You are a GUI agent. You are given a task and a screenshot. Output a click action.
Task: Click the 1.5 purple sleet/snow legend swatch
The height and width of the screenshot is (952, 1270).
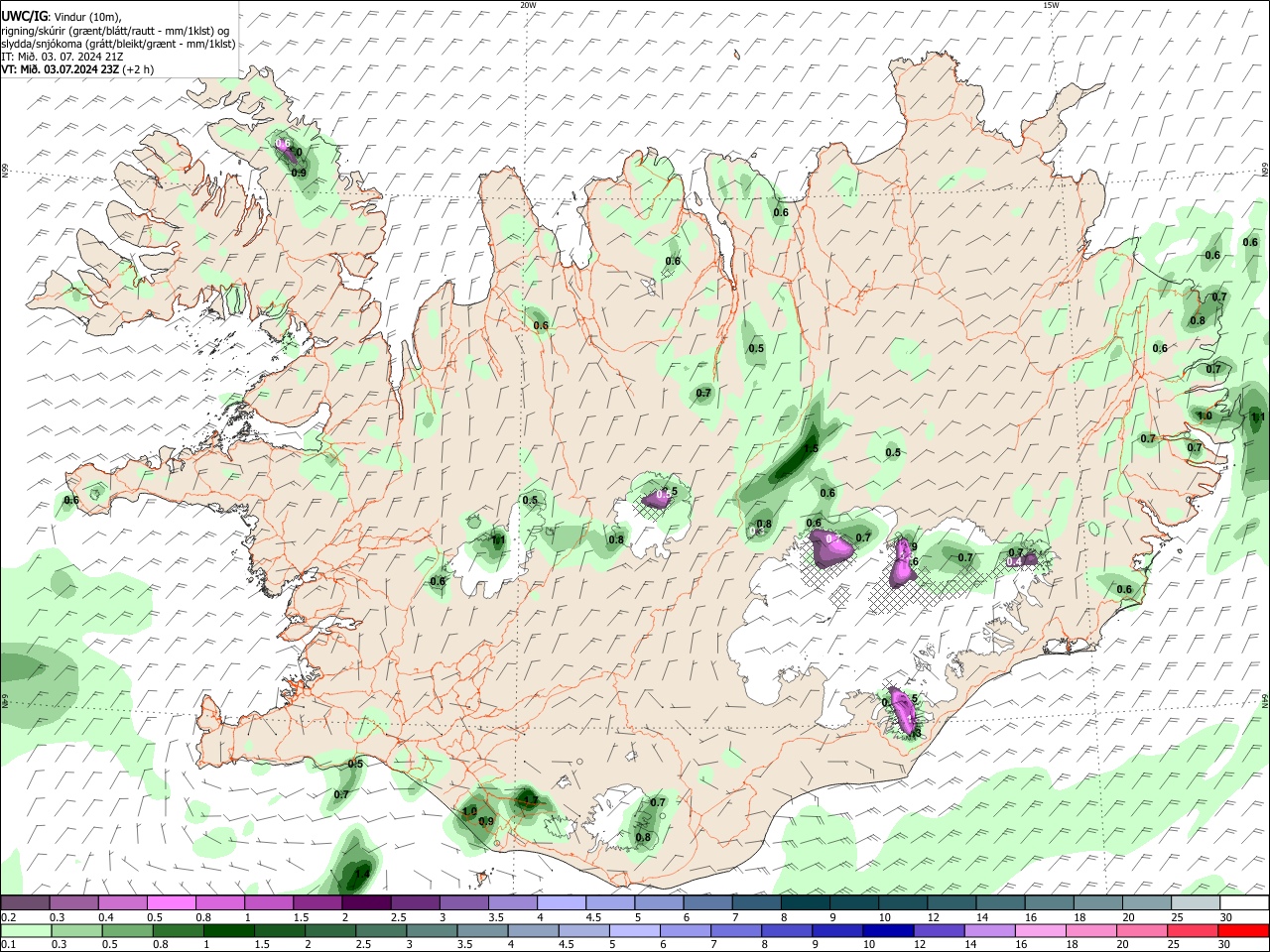coord(317,902)
